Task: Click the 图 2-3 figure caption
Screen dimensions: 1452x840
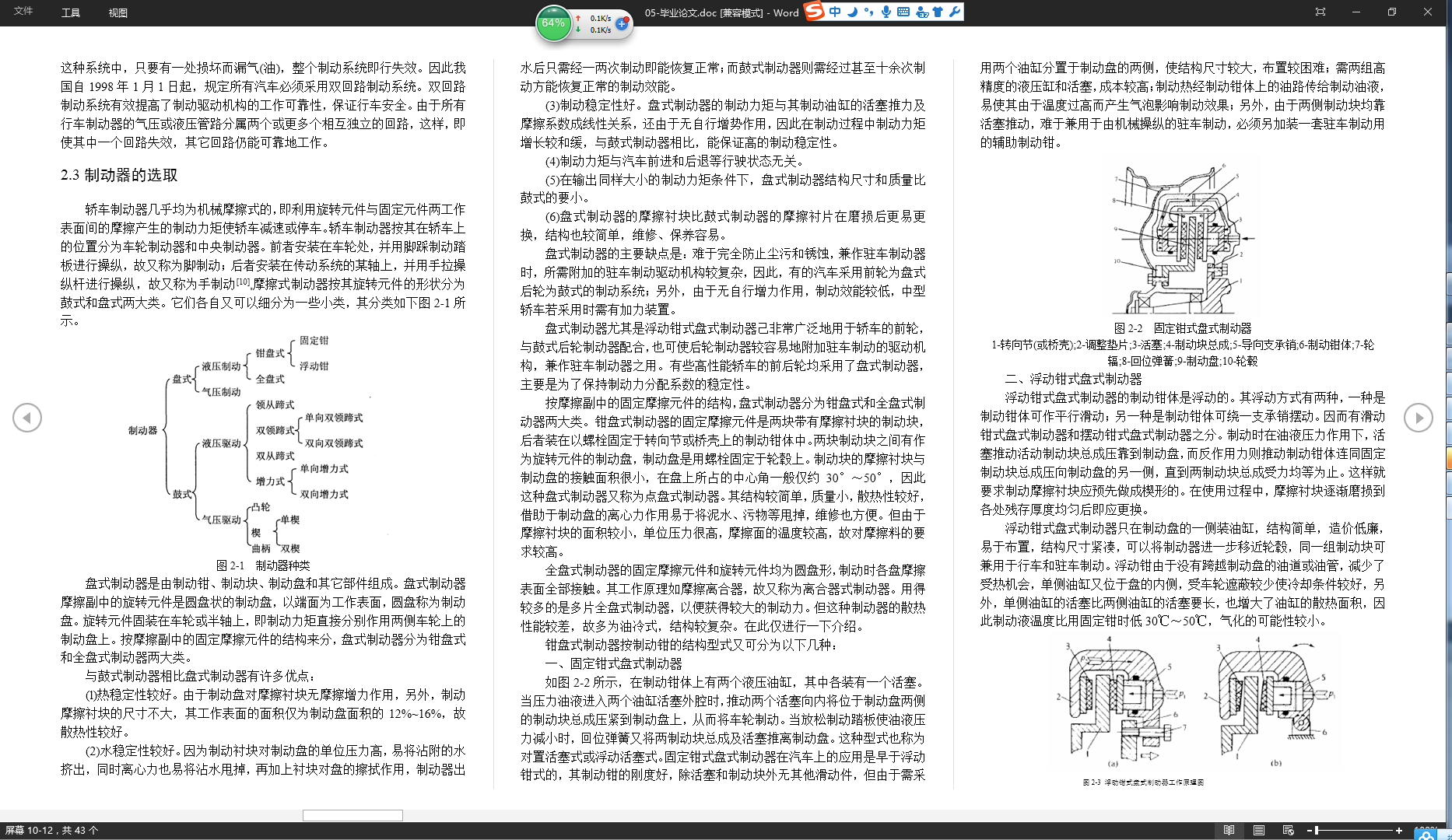Action: [x=1143, y=782]
